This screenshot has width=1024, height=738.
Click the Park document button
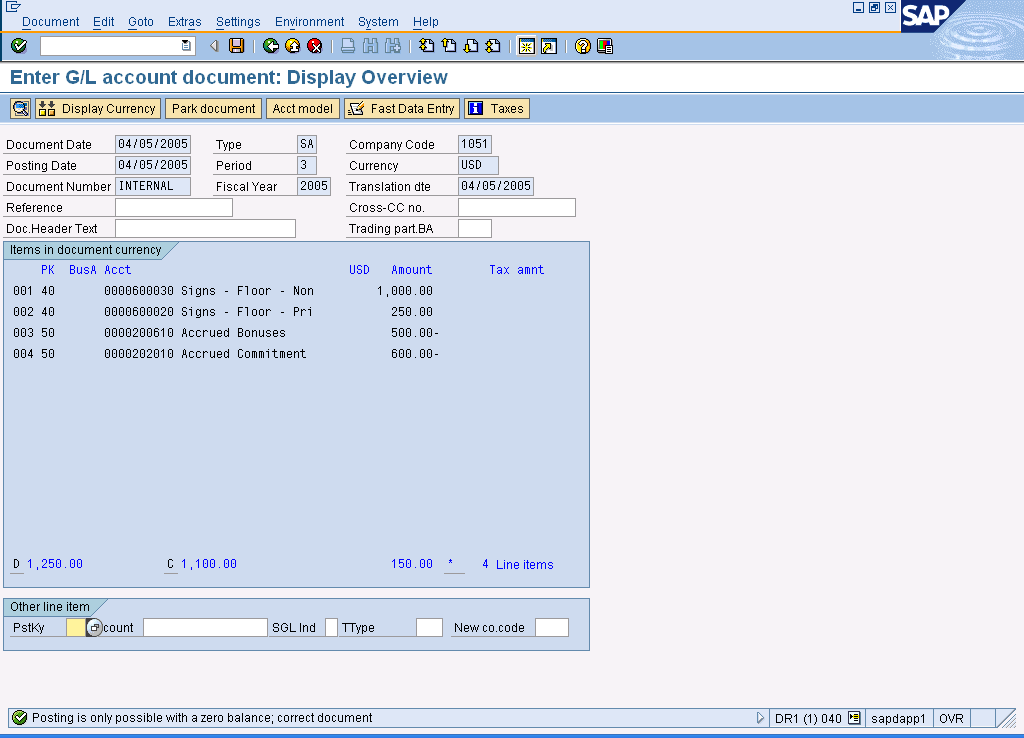tap(214, 108)
